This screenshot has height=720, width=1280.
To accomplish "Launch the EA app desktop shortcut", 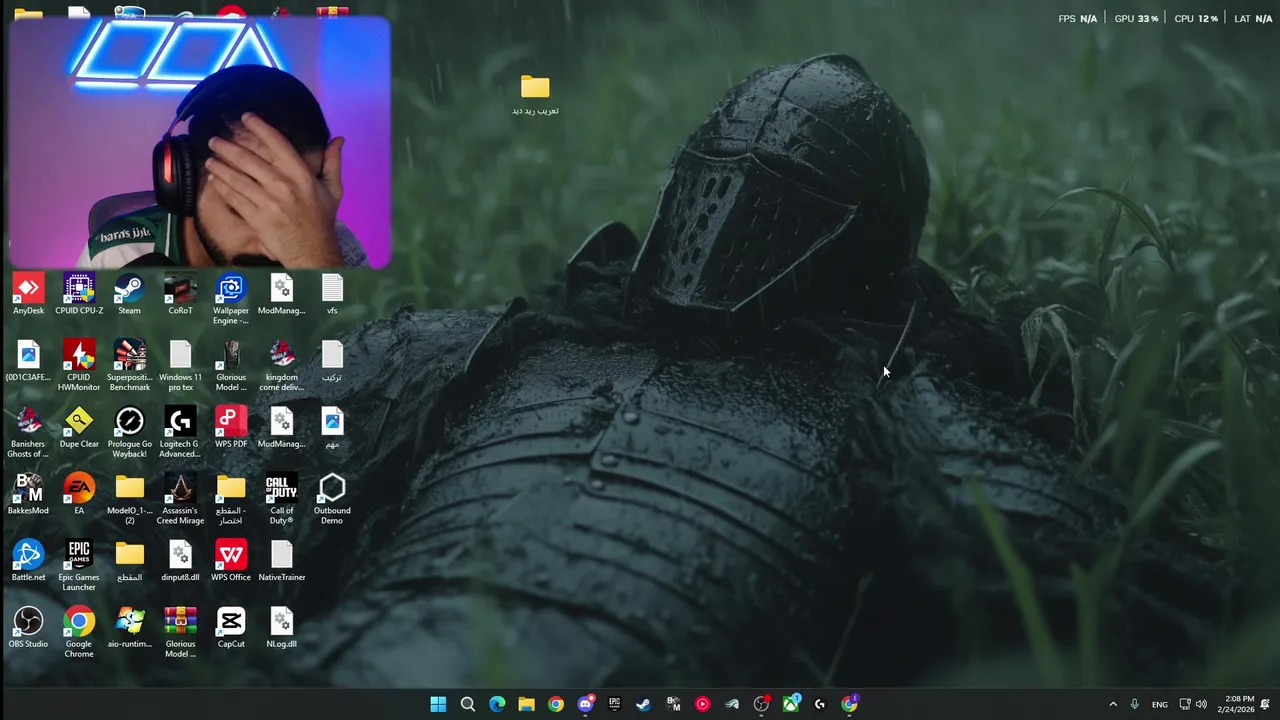I will point(79,495).
